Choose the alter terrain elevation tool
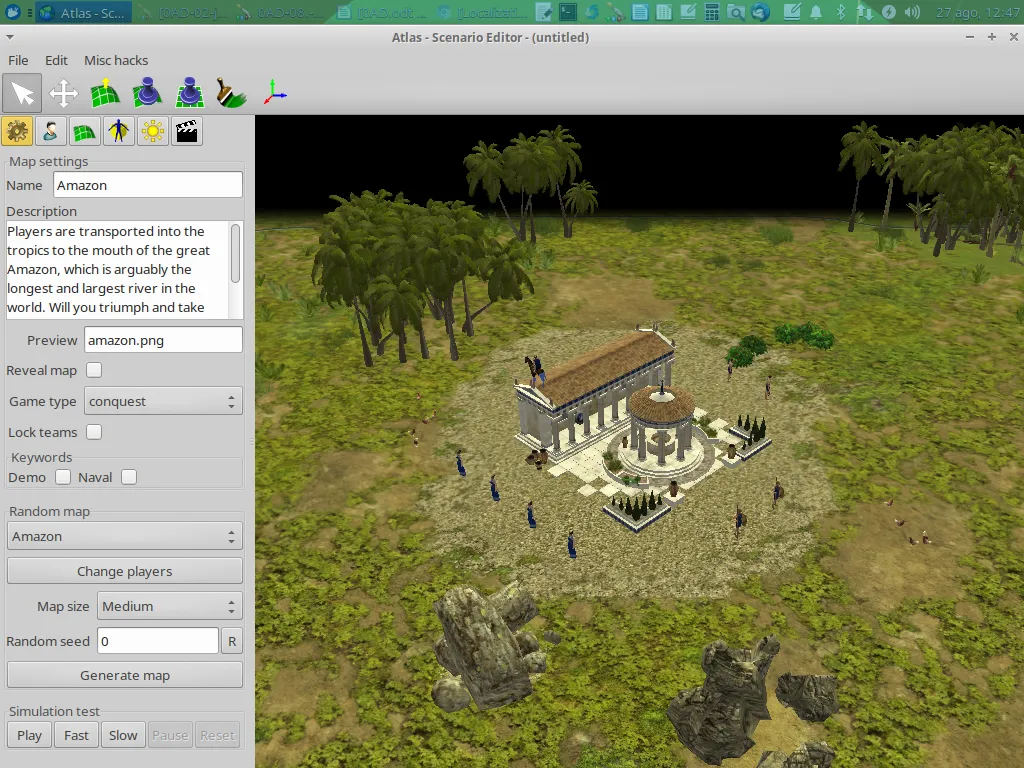 [105, 93]
